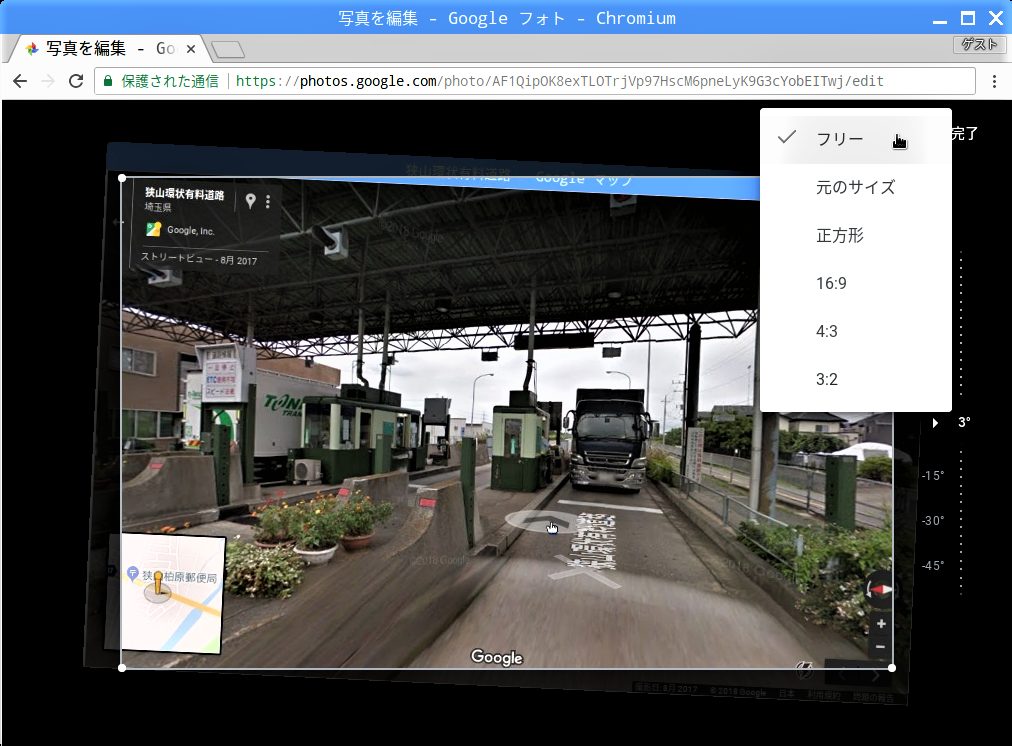Choose 元のサイズ from the aspect menu

[x=855, y=187]
